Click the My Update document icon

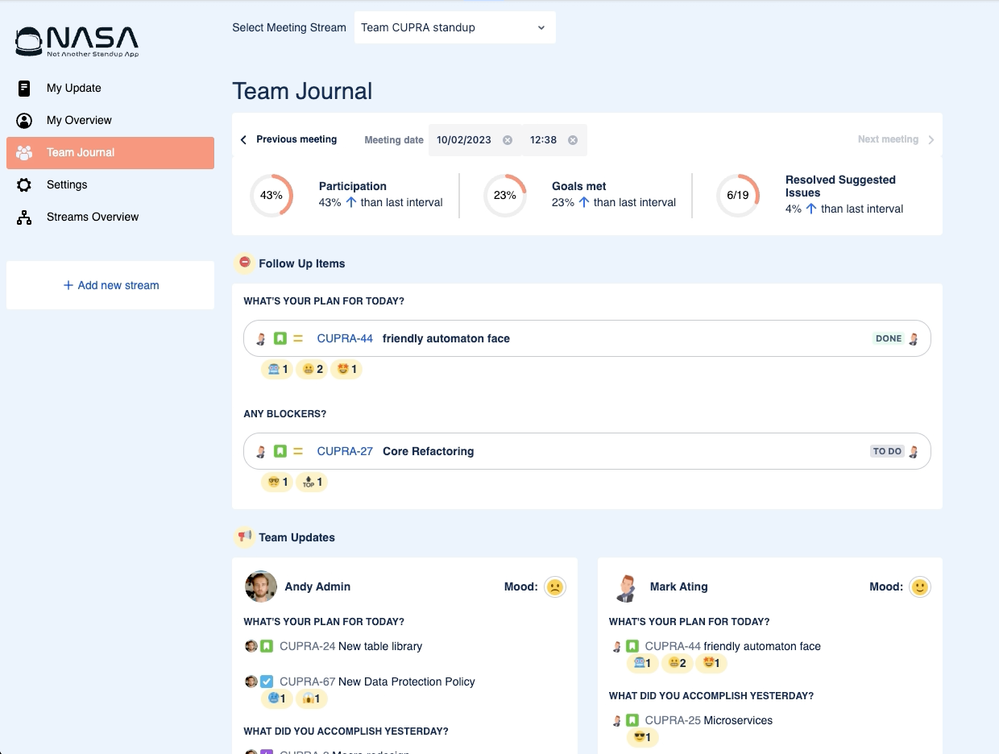(24, 89)
